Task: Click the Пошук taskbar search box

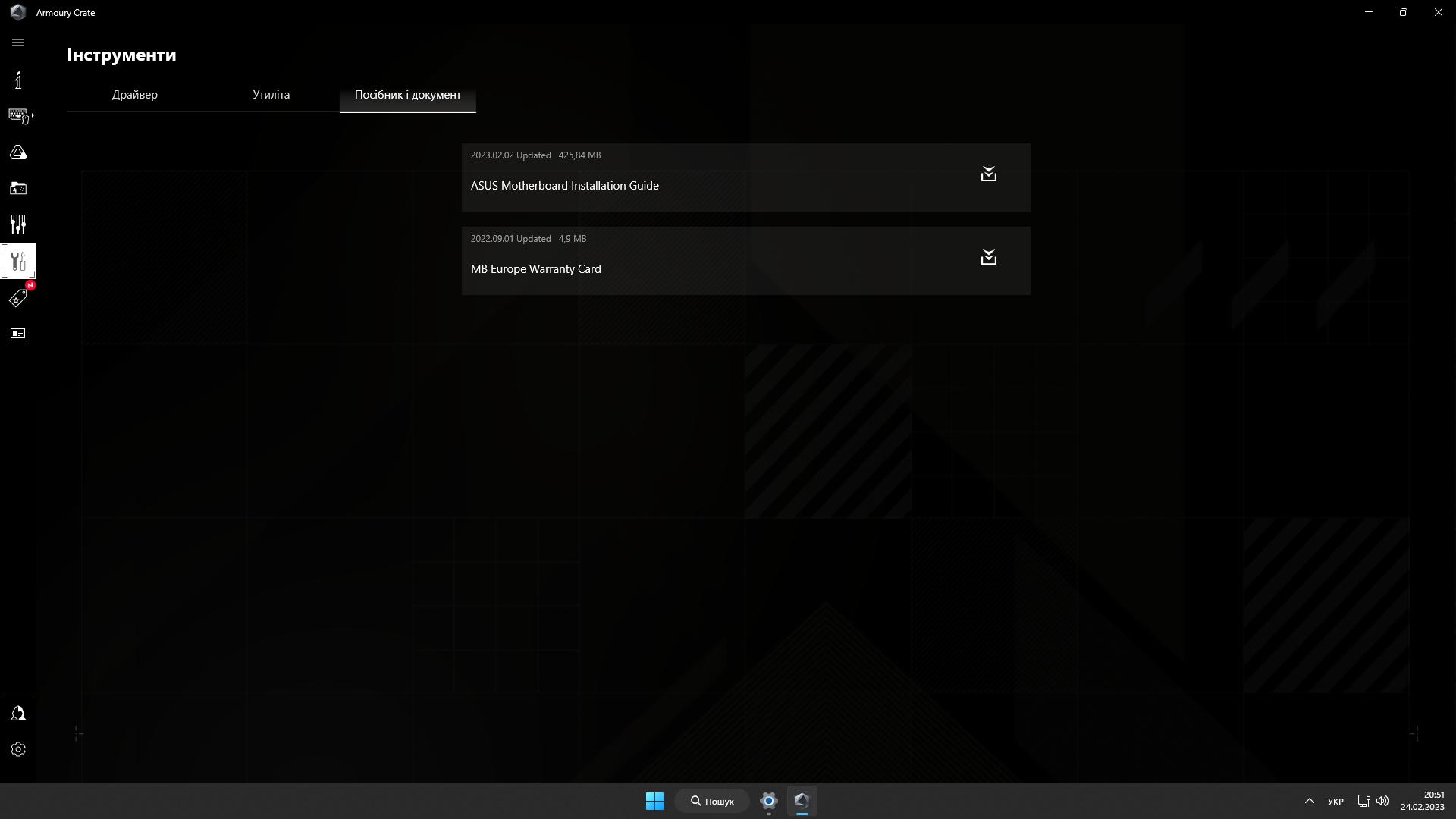Action: point(712,801)
